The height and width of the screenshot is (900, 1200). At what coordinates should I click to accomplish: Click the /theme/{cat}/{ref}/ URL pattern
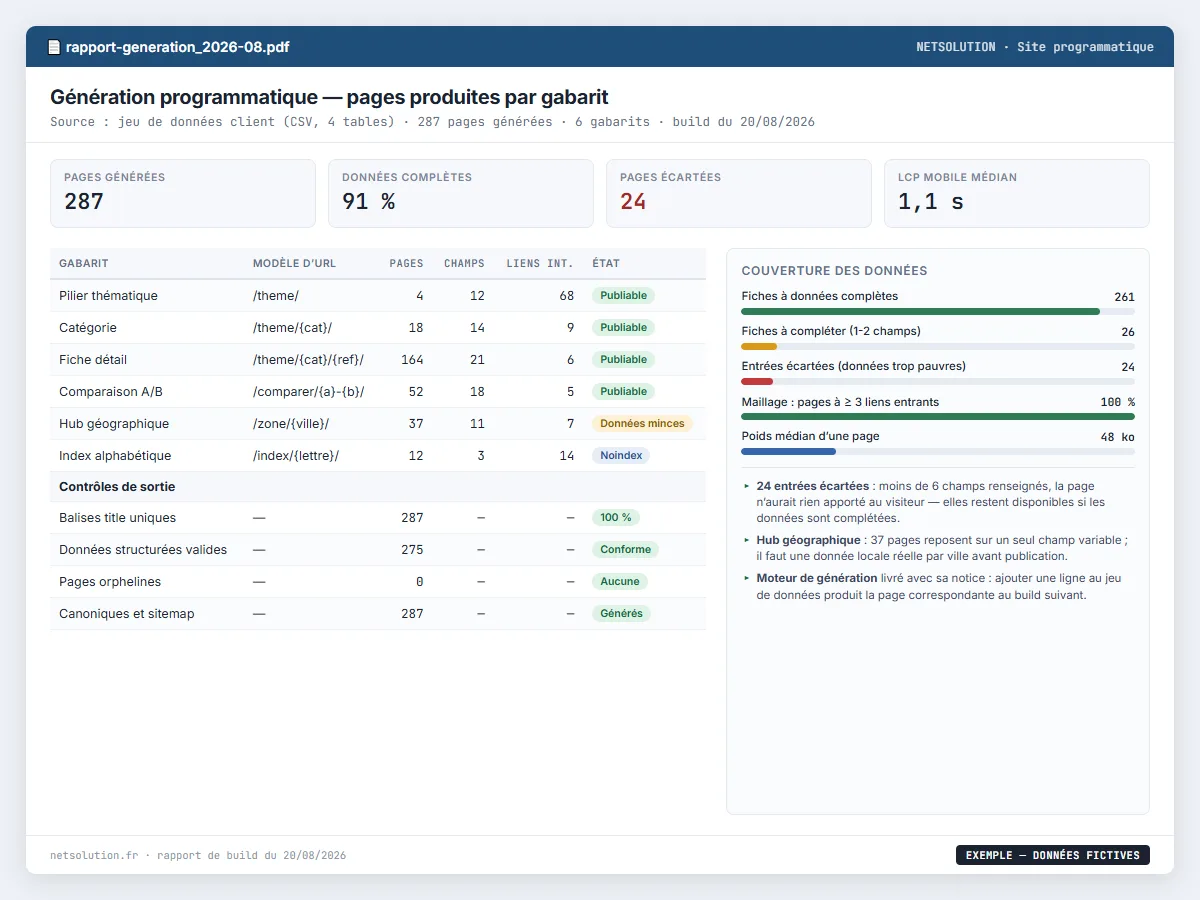308,360
